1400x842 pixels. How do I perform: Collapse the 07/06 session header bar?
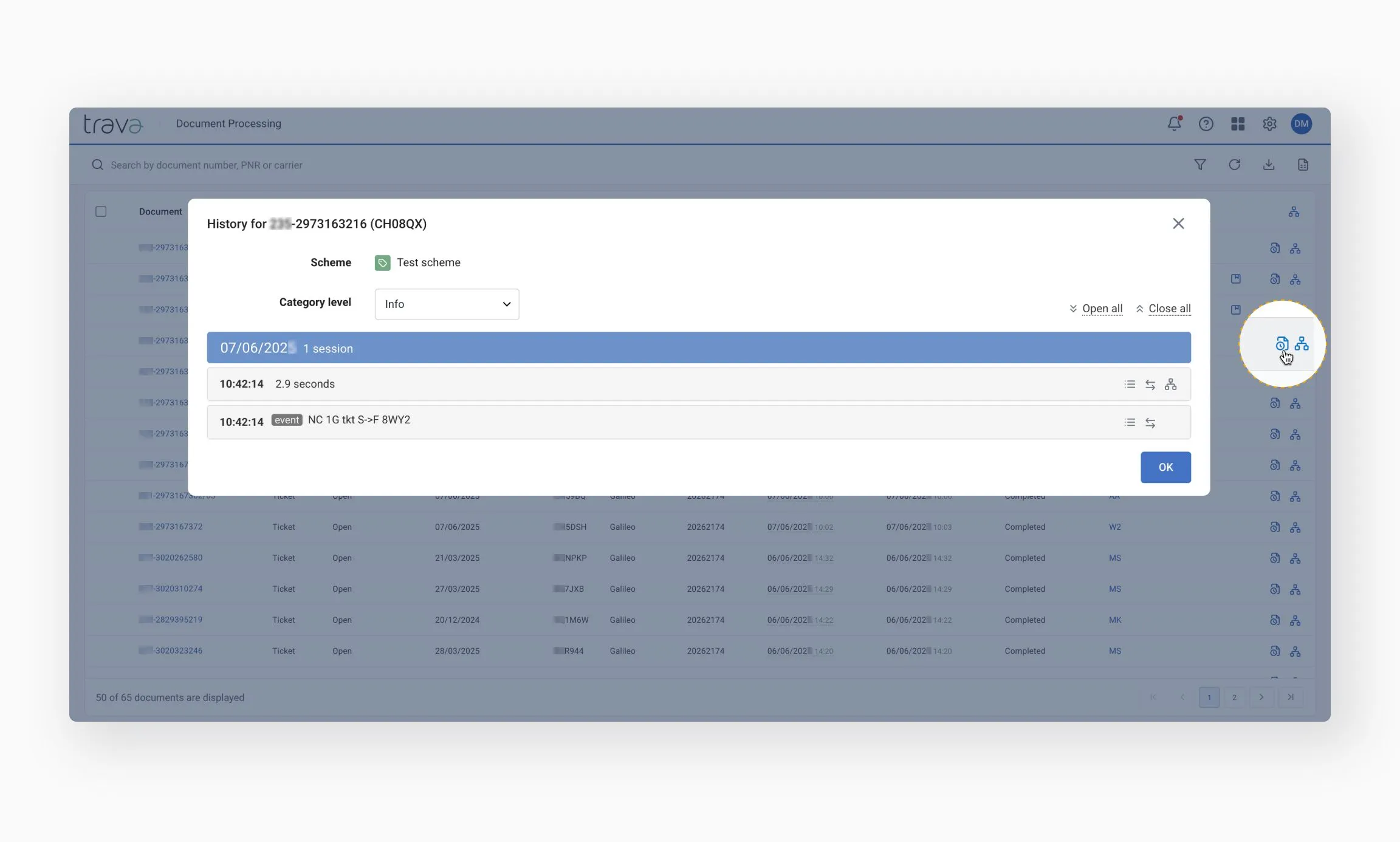pos(699,348)
